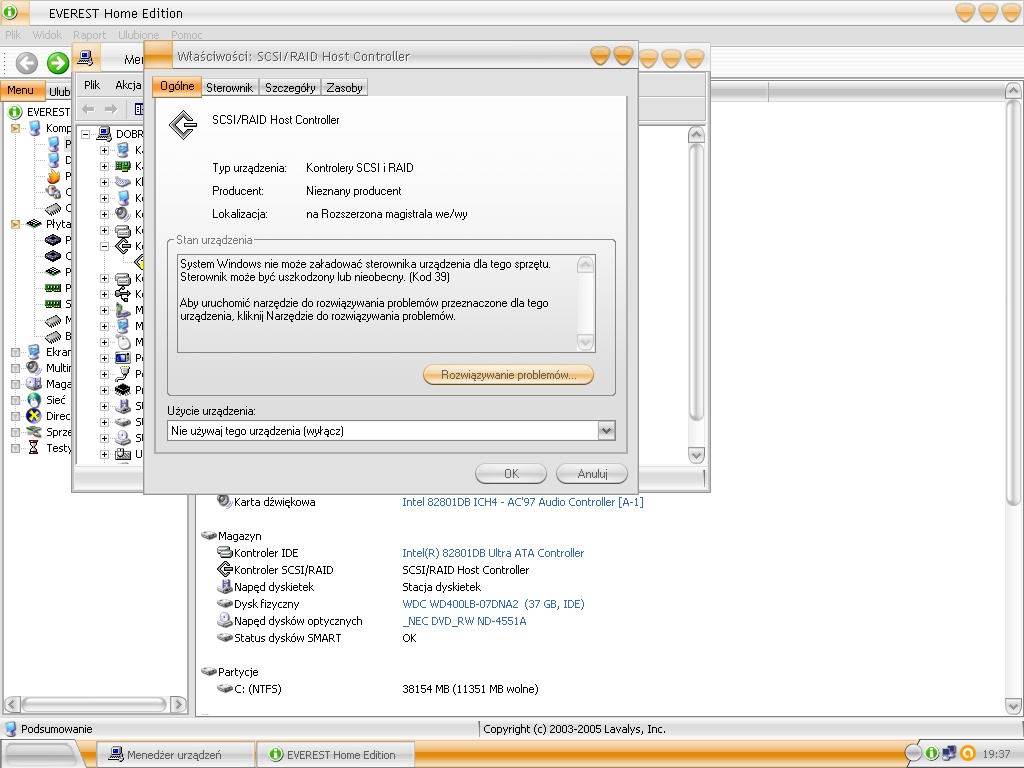Select the Magazyn storage icon in tree

[34, 384]
